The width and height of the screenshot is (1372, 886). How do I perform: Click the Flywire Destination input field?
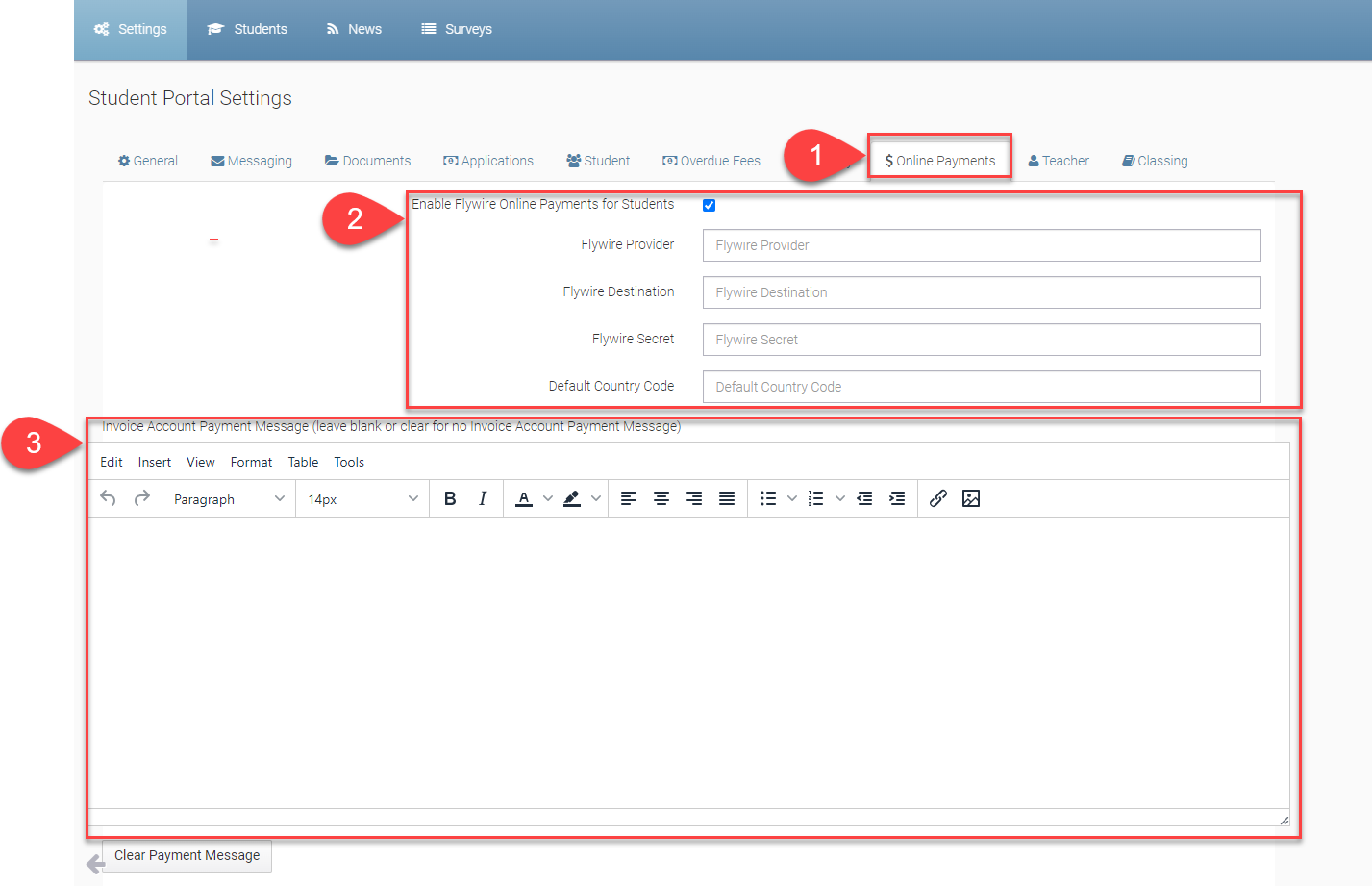pyautogui.click(x=982, y=292)
